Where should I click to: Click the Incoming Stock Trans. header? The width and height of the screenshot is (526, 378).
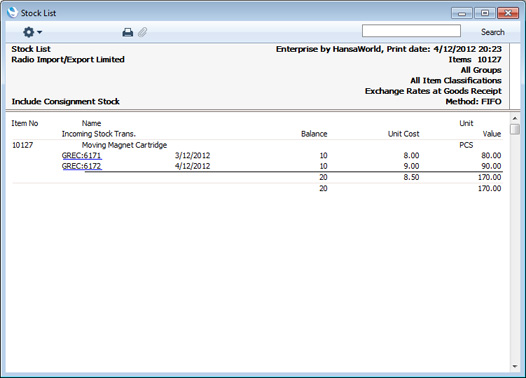(x=99, y=134)
